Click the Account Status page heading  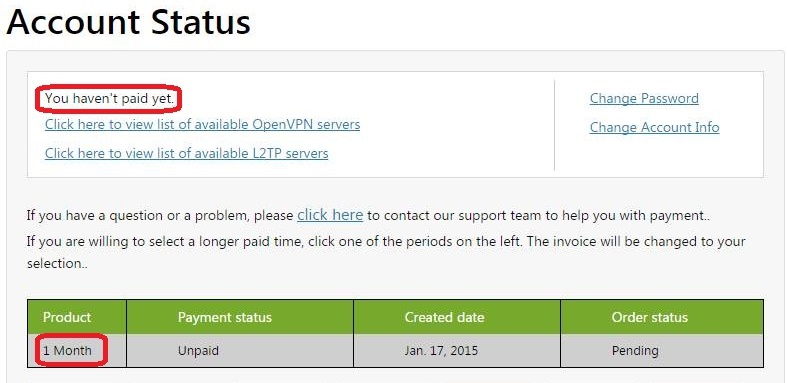point(128,22)
